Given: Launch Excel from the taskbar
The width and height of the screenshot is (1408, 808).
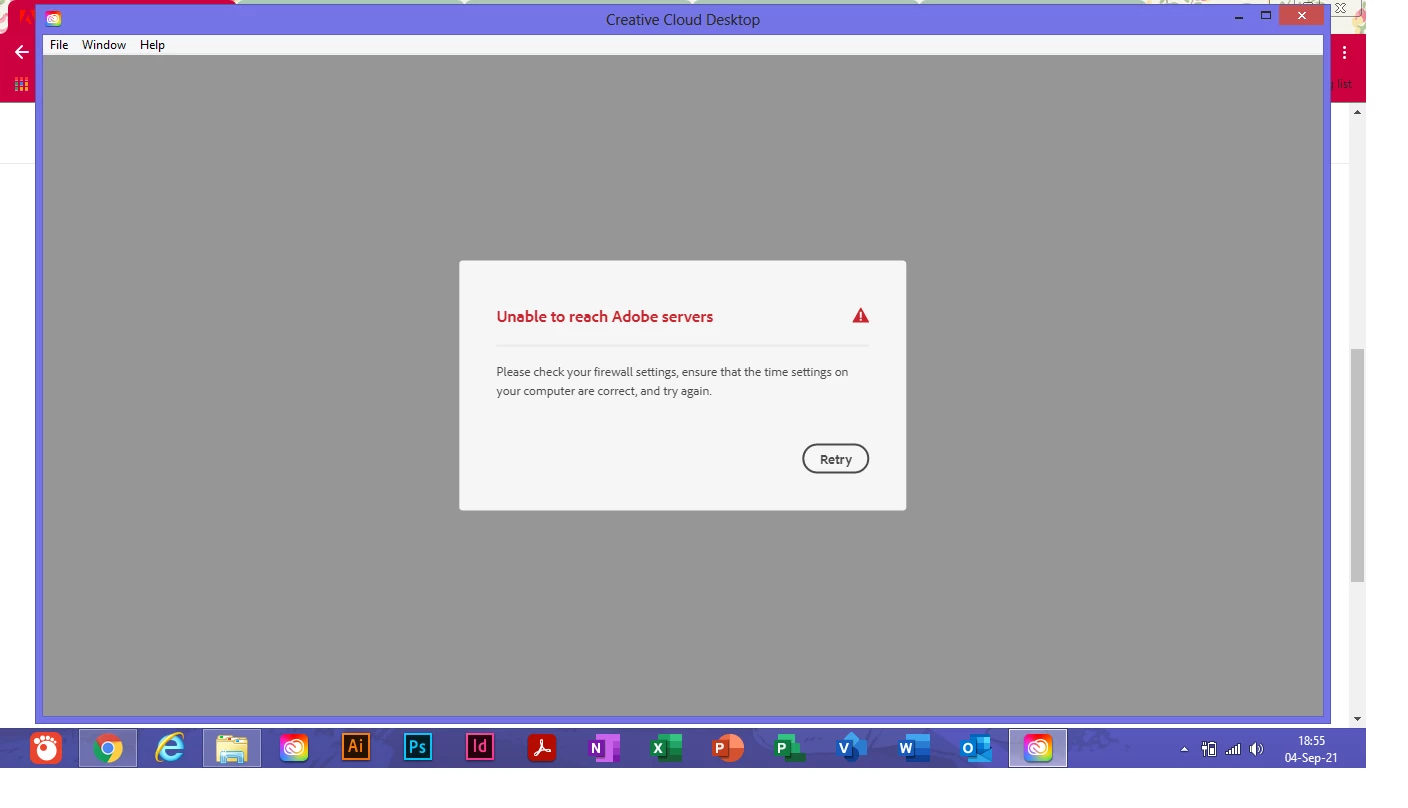Looking at the screenshot, I should click(666, 748).
